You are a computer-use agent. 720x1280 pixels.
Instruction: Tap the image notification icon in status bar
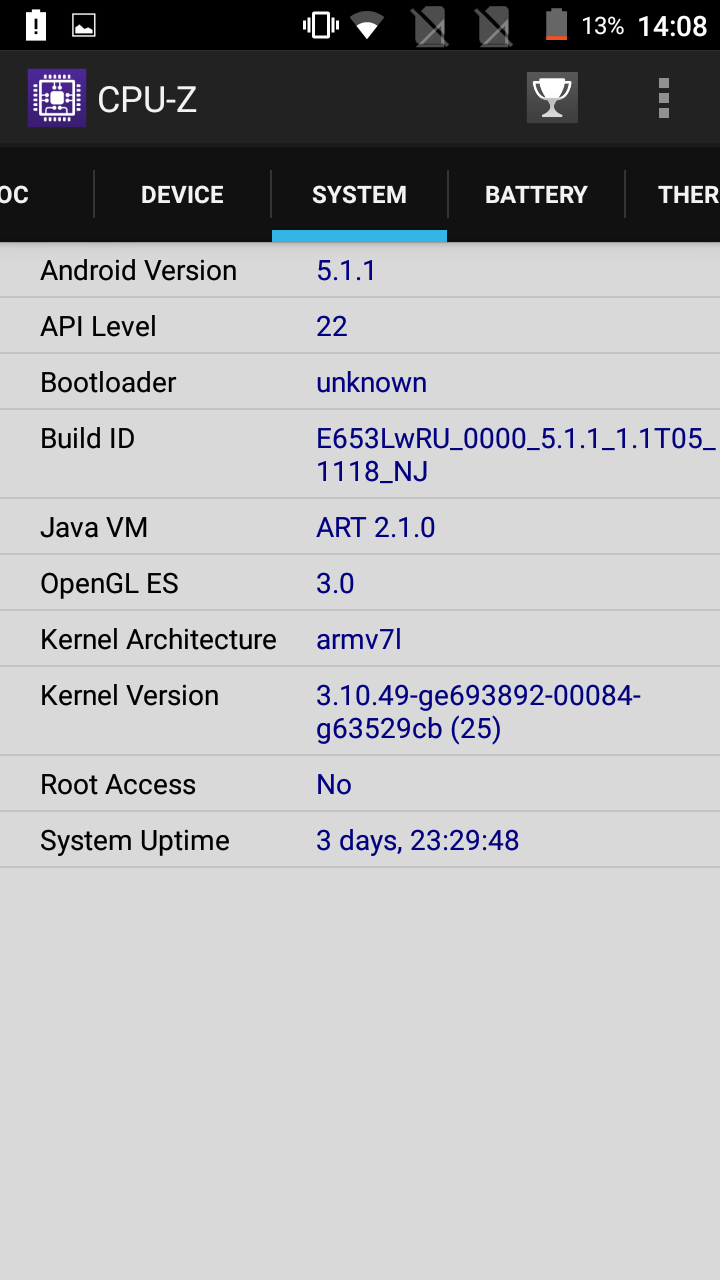click(x=84, y=25)
